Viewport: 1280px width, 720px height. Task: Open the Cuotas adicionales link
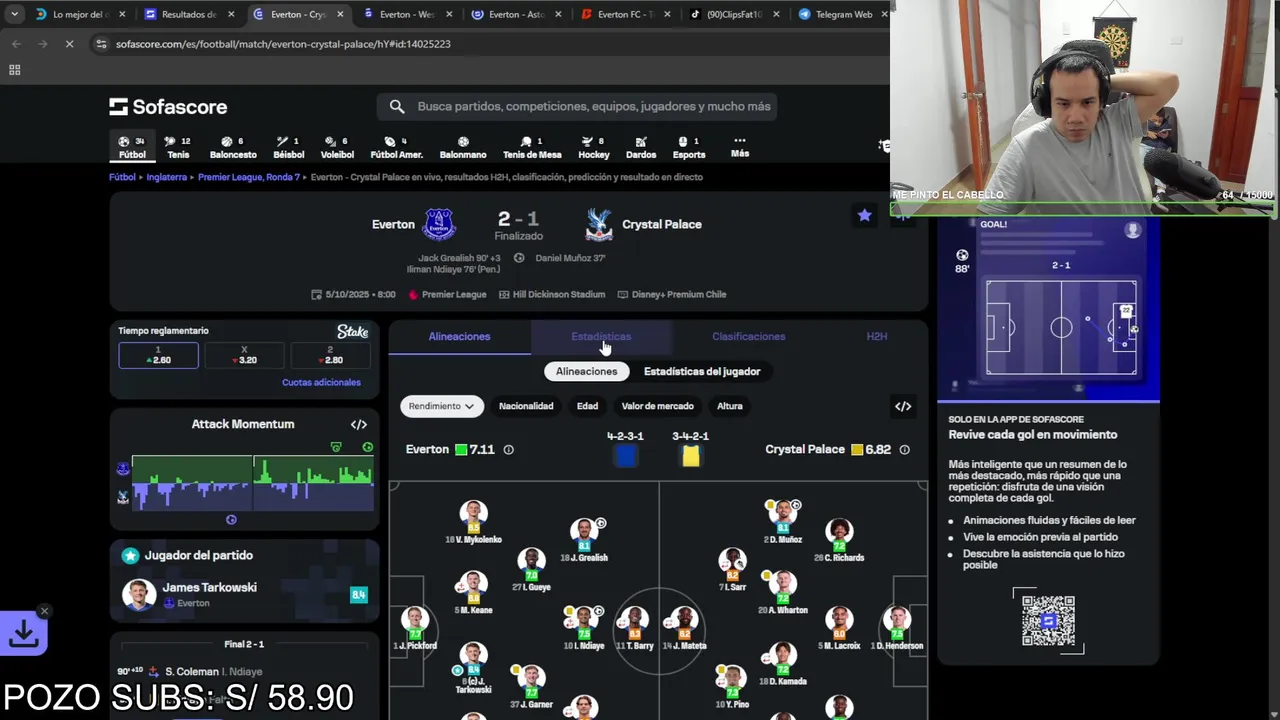(x=321, y=383)
